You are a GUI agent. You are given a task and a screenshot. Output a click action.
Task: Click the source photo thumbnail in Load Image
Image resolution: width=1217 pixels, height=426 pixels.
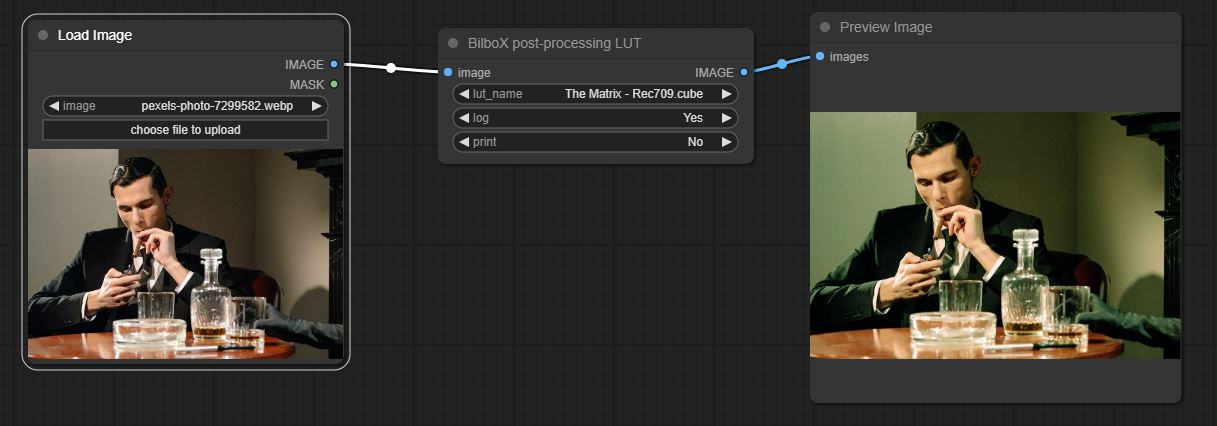tap(185, 255)
